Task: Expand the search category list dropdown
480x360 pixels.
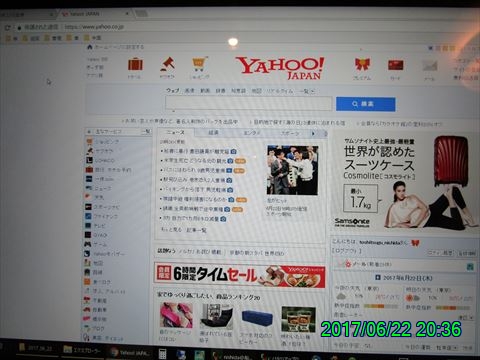Action: pyautogui.click(x=307, y=91)
